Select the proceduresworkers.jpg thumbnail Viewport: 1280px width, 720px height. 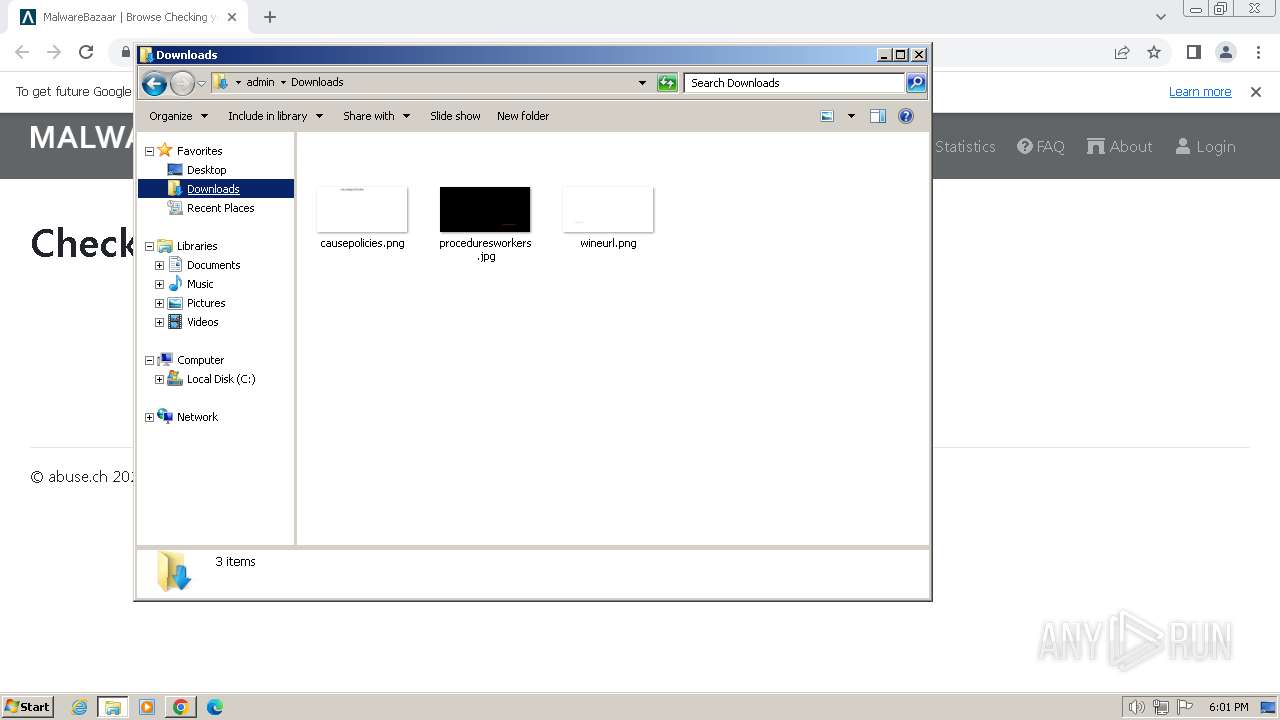(485, 209)
